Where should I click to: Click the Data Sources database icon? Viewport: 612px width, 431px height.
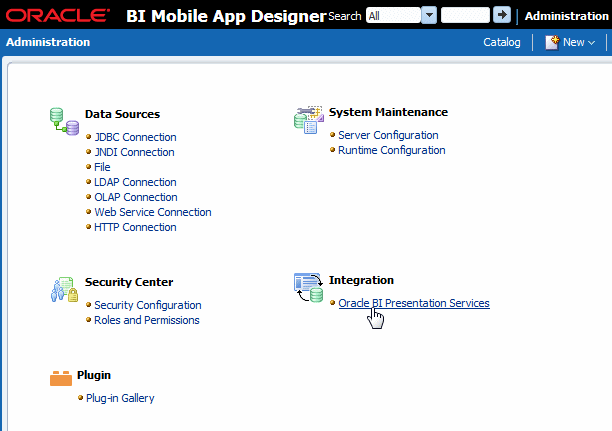point(64,121)
